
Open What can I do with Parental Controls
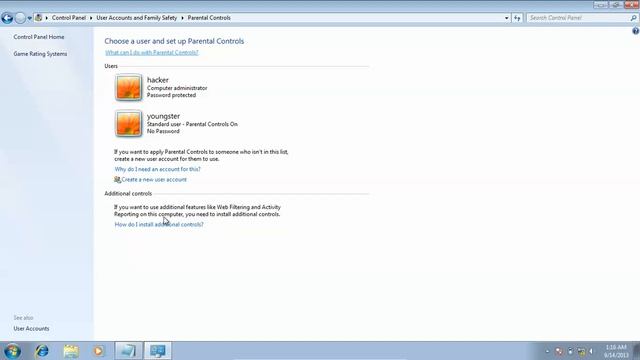point(151,53)
